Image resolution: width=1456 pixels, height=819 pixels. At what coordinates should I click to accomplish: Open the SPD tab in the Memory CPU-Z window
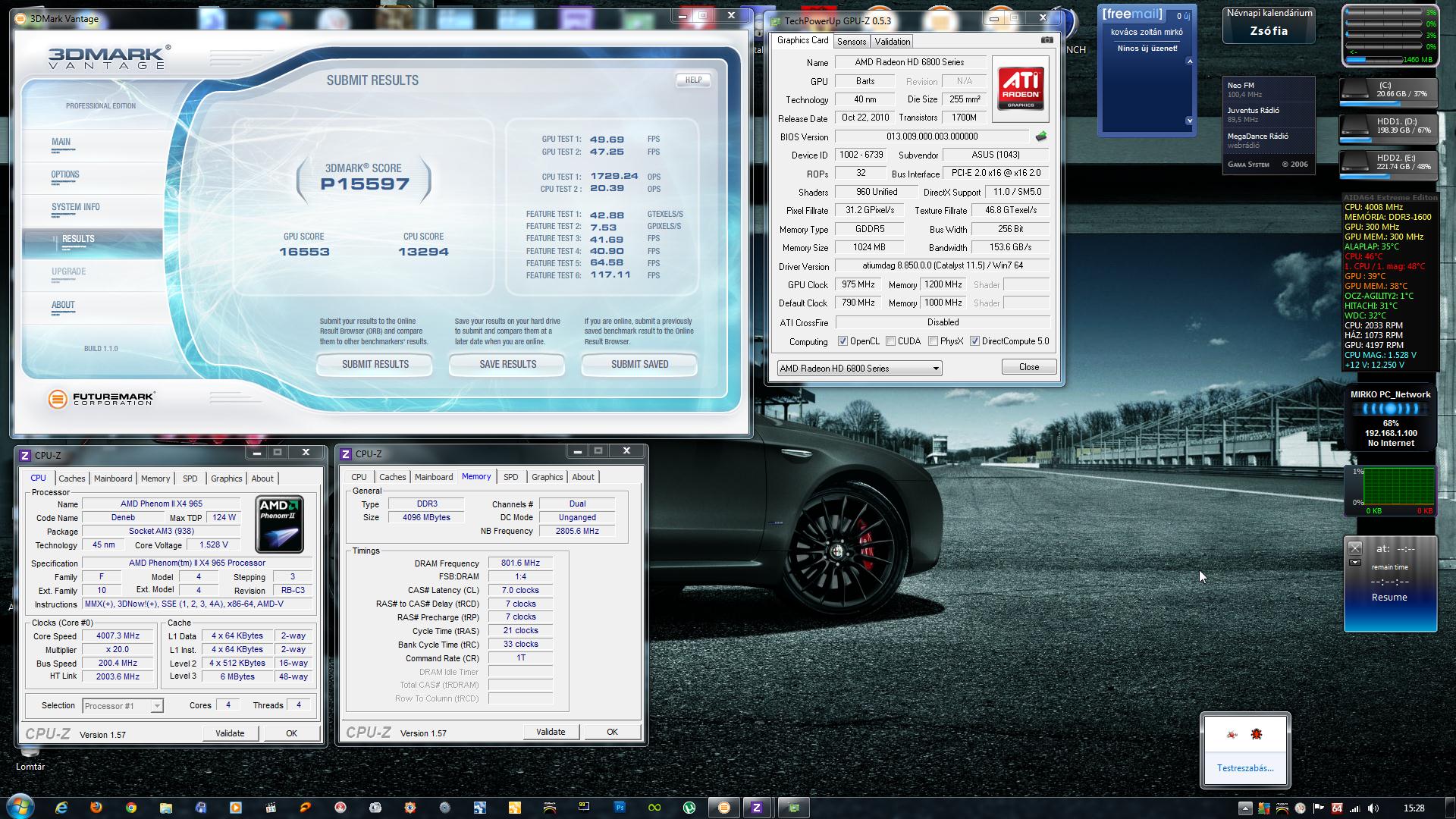point(510,477)
